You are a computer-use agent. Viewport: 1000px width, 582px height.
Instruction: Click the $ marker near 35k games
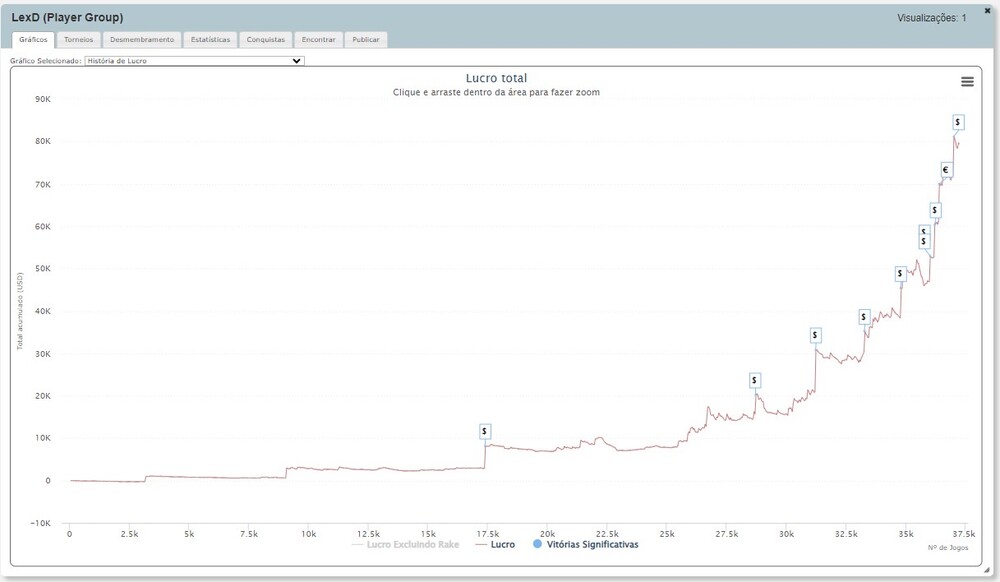900,273
